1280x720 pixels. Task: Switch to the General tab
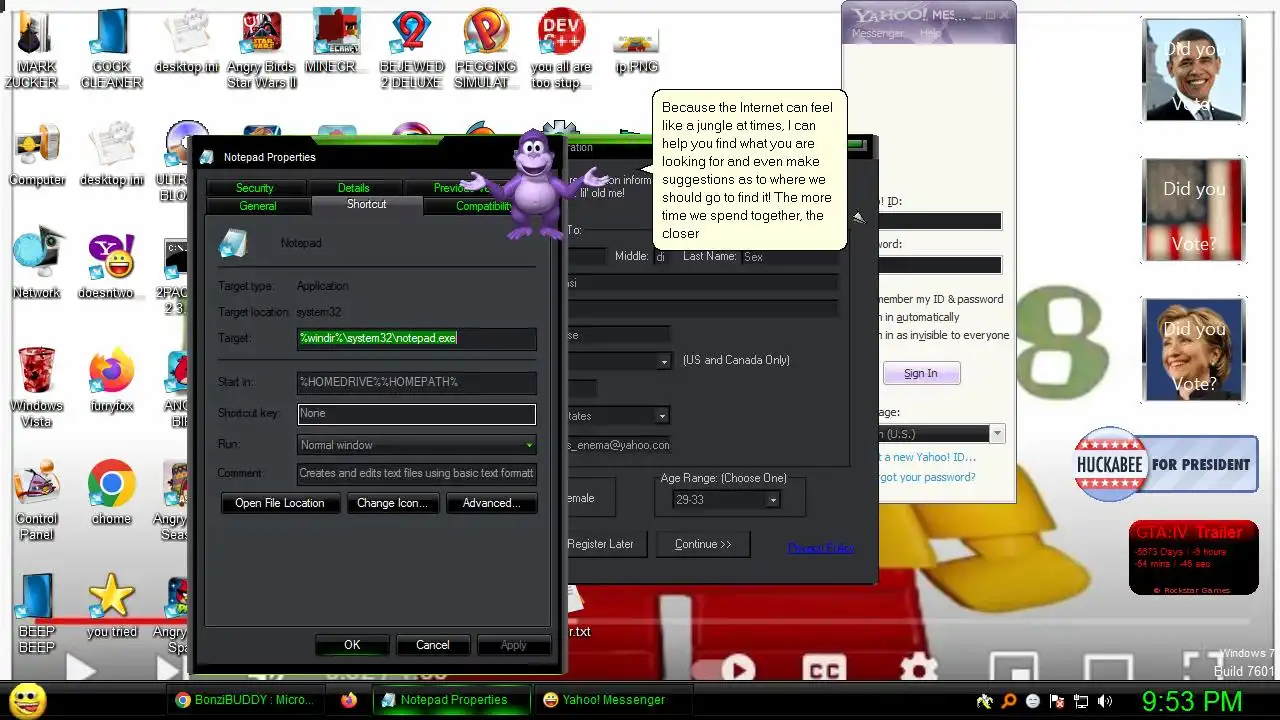pos(257,206)
